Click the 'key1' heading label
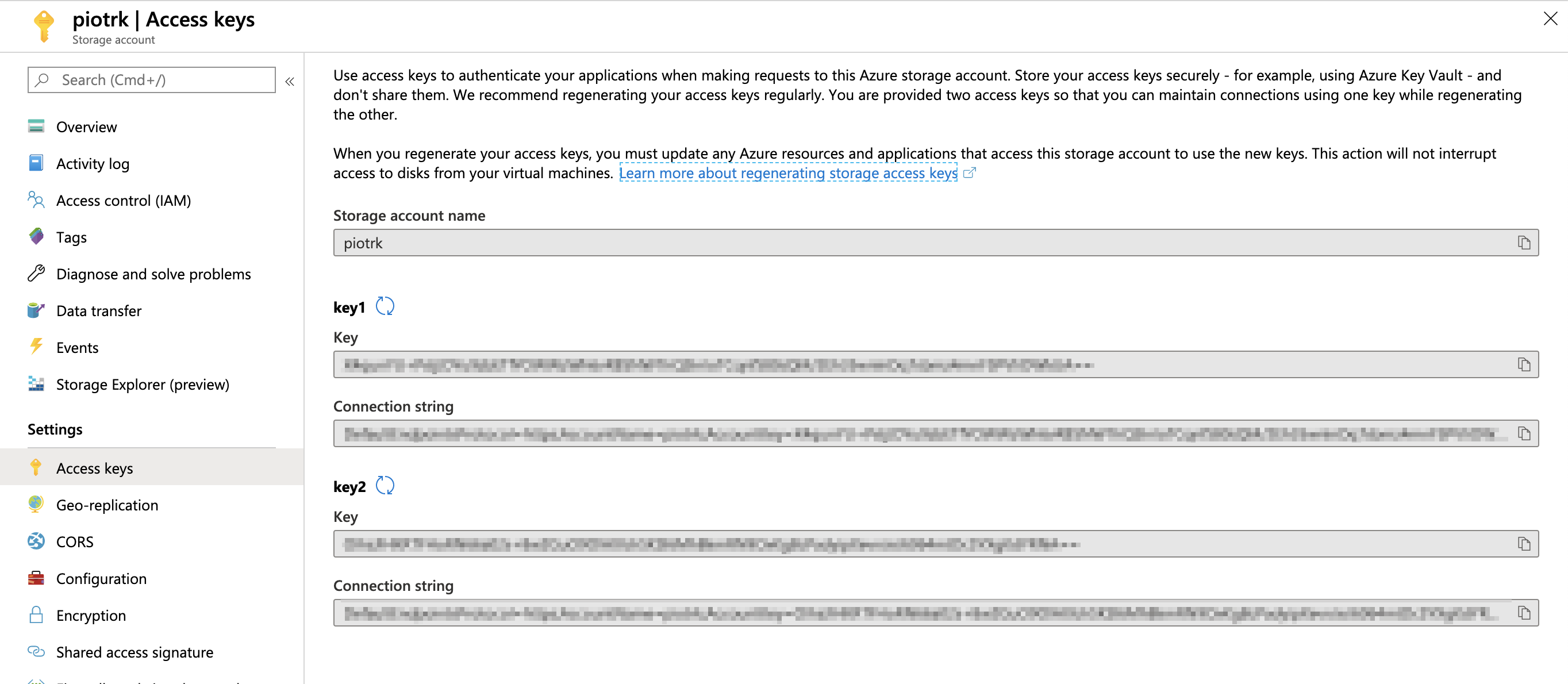This screenshot has height=684, width=1568. 349,308
